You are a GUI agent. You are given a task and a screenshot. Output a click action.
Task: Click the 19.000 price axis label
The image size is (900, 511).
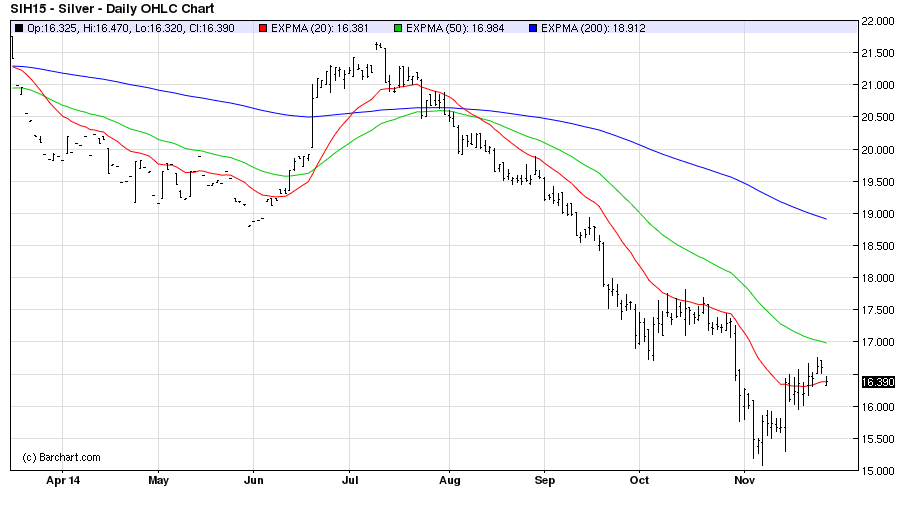[x=877, y=214]
